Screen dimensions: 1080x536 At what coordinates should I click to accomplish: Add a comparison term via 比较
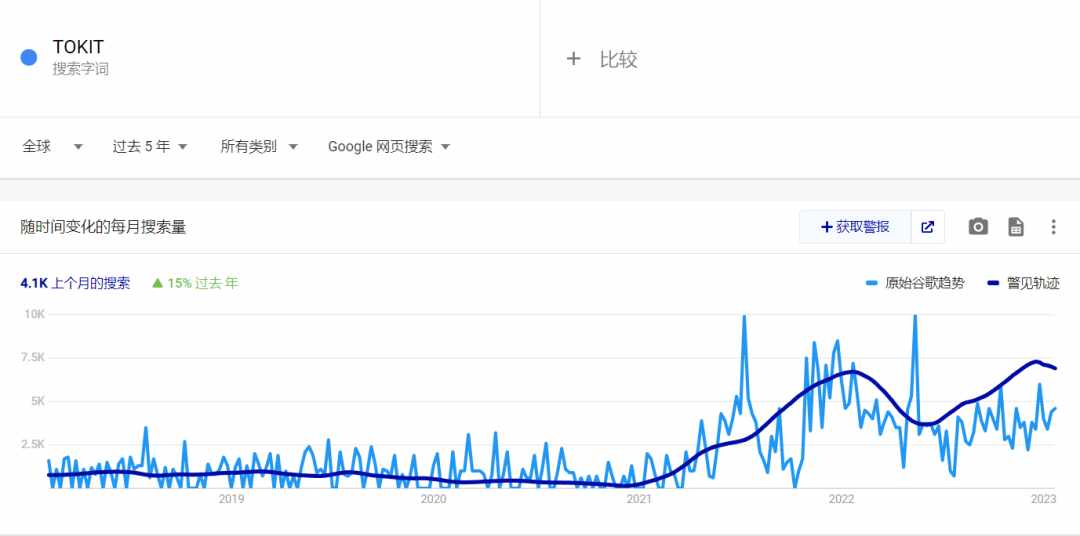[x=619, y=59]
